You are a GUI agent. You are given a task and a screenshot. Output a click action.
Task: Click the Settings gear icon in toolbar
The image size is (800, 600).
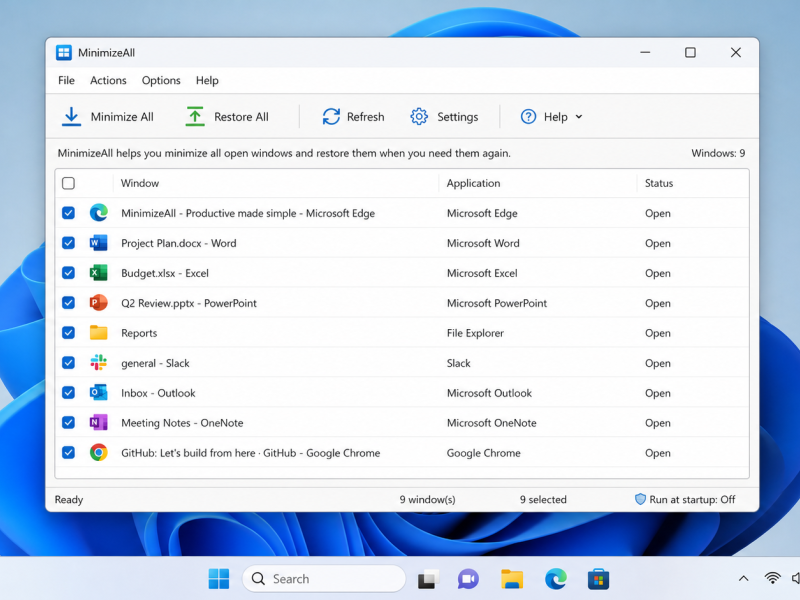click(x=419, y=117)
